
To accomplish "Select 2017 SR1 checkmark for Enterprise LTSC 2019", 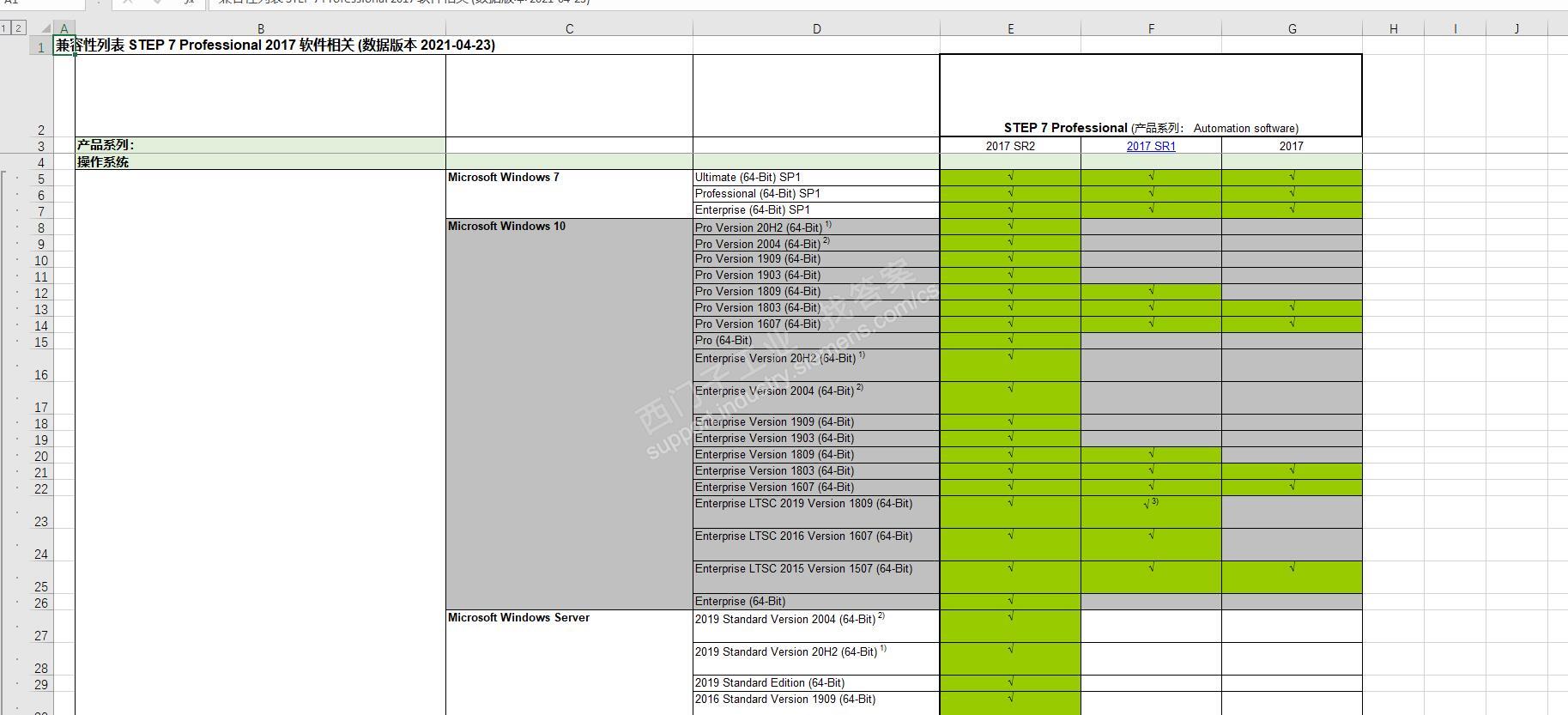I will point(1151,512).
